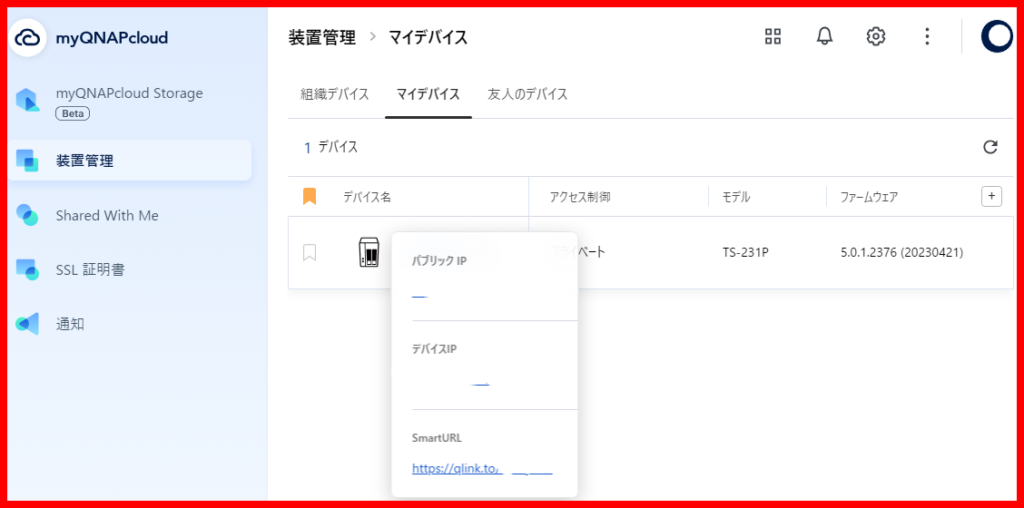1024x508 pixels.
Task: Click the user profile avatar
Action: tap(997, 37)
